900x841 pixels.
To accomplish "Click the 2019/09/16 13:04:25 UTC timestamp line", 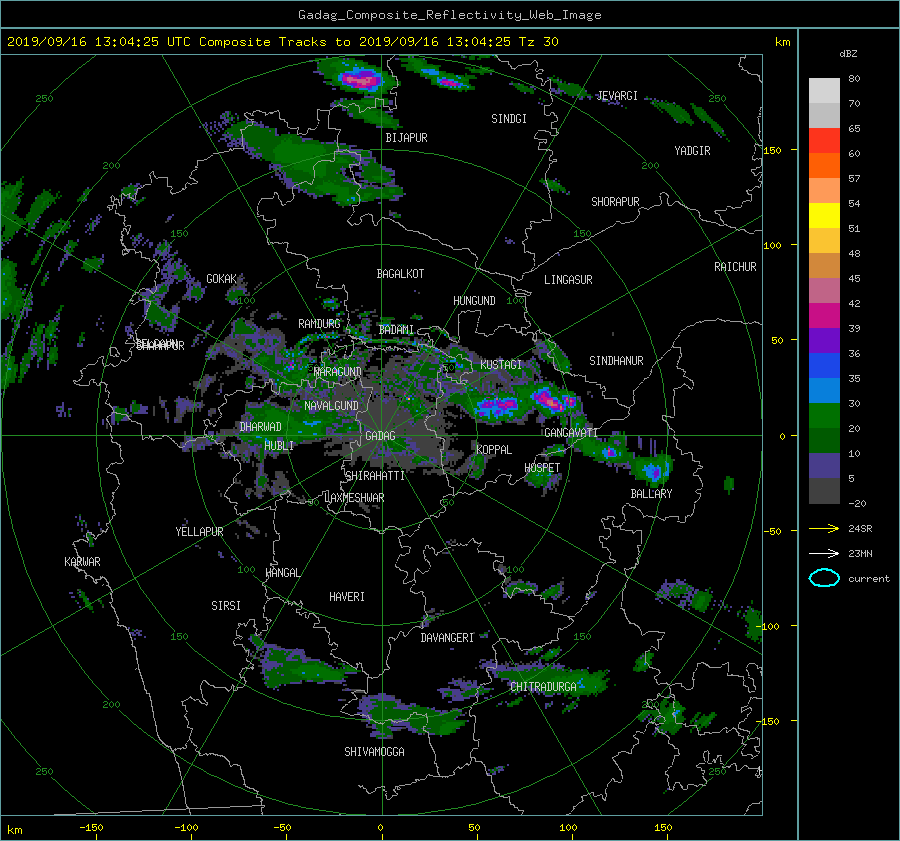I will click(282, 42).
